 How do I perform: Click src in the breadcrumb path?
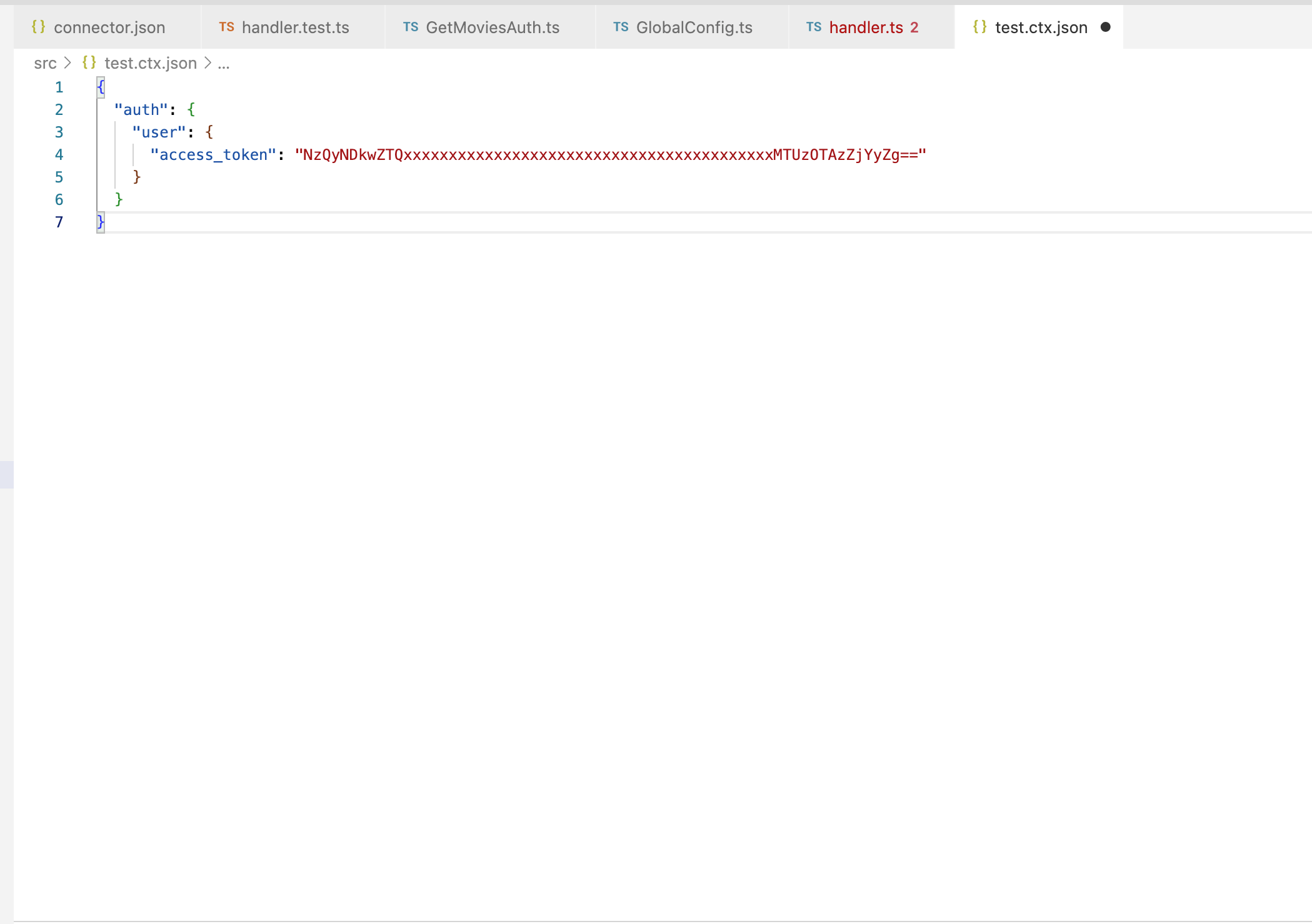coord(45,62)
